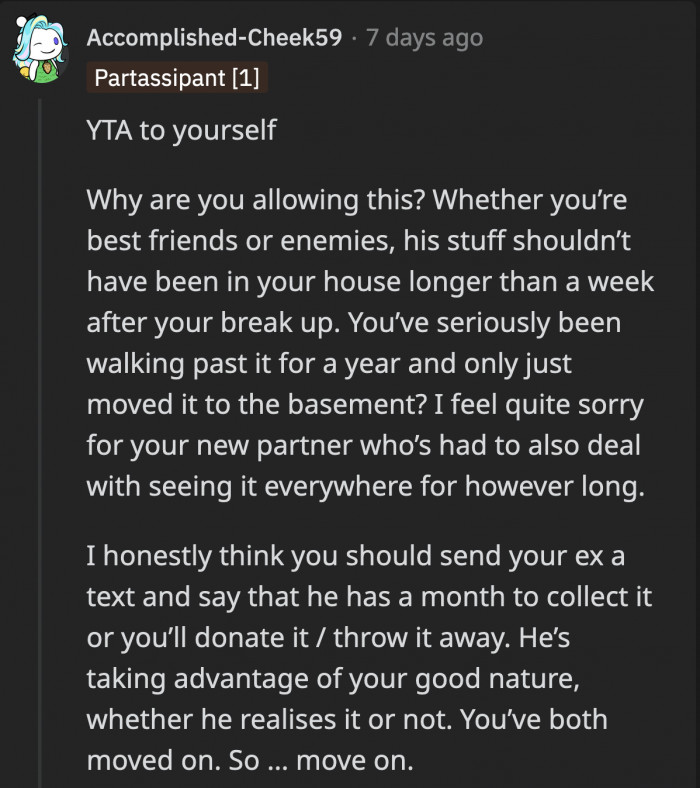
Task: Open the Accomplished-Cheek59 user profile
Action: tap(215, 38)
